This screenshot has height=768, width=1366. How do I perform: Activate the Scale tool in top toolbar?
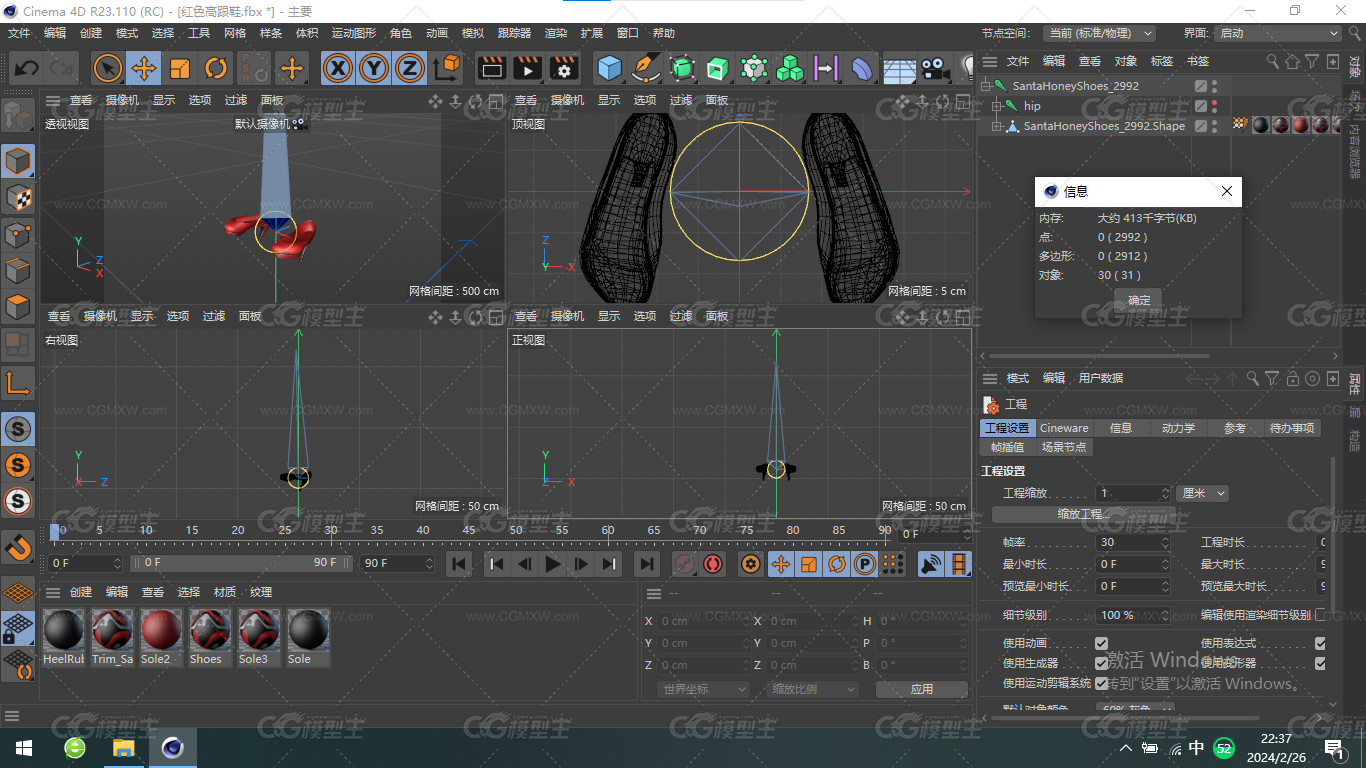(x=180, y=68)
